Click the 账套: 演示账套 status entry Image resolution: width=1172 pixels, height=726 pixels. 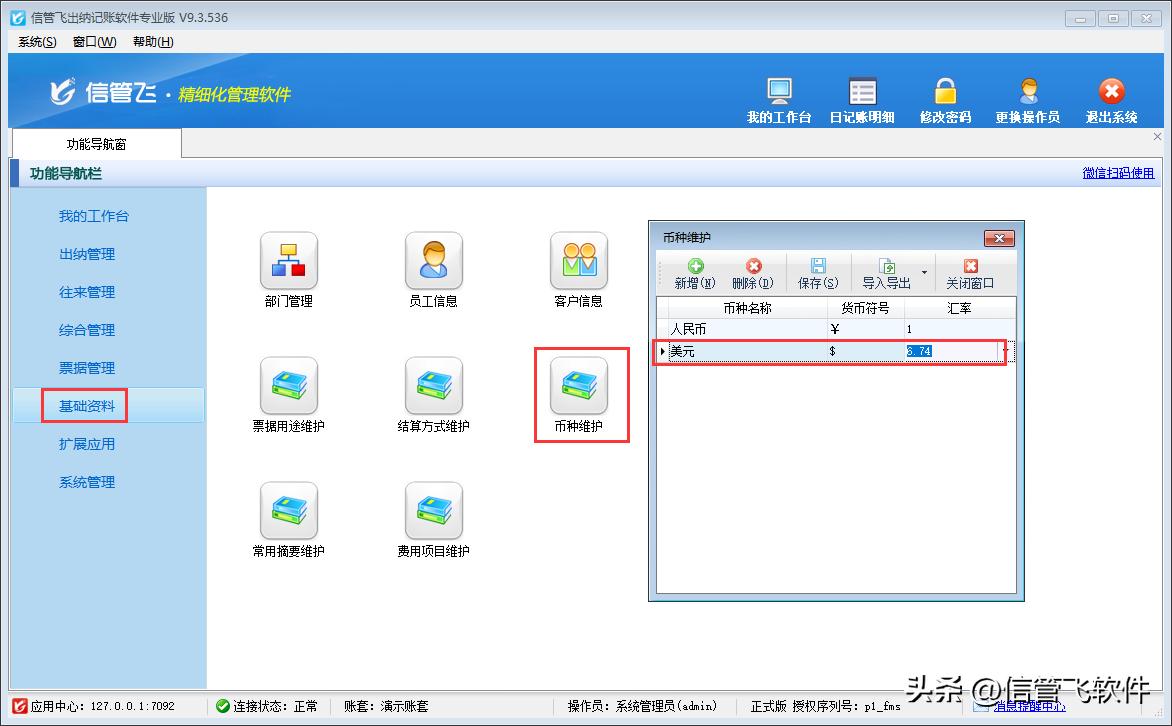pyautogui.click(x=386, y=707)
